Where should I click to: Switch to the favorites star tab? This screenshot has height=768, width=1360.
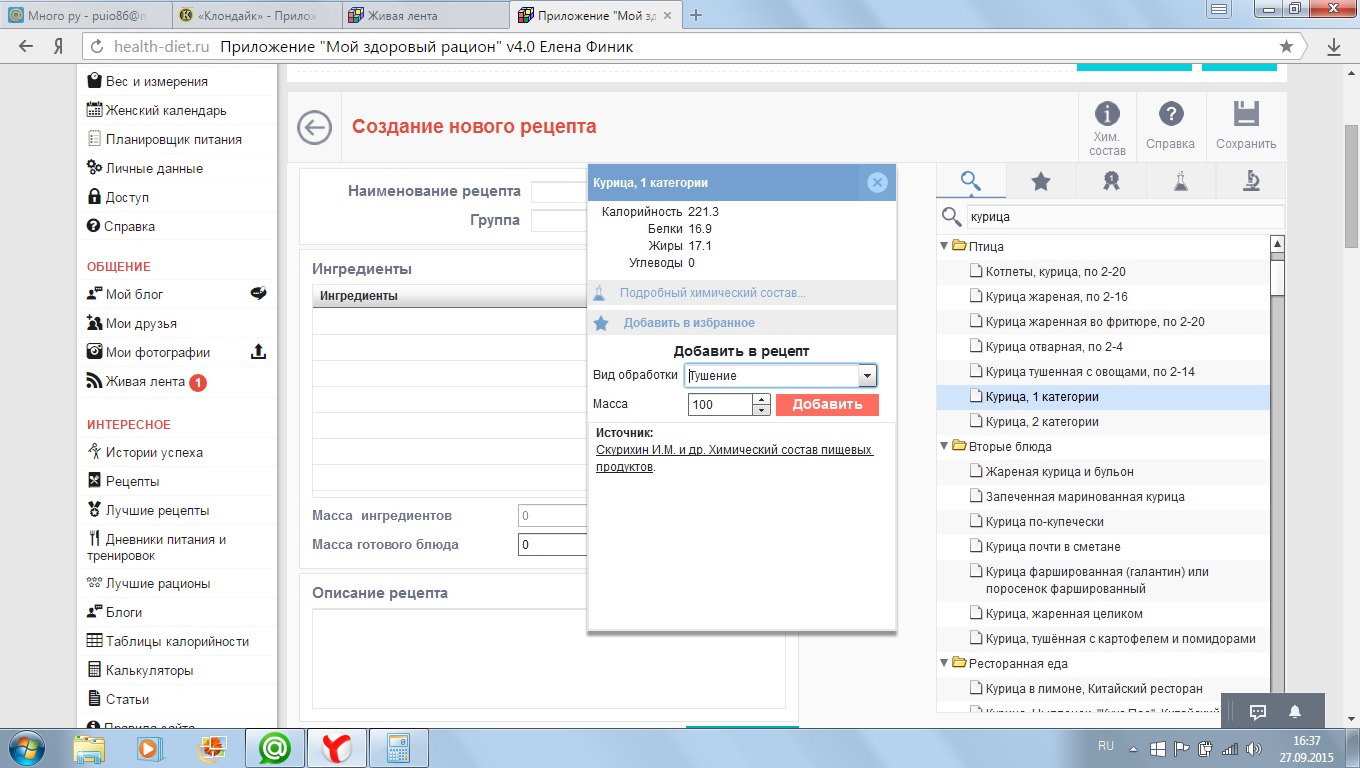click(x=1041, y=181)
